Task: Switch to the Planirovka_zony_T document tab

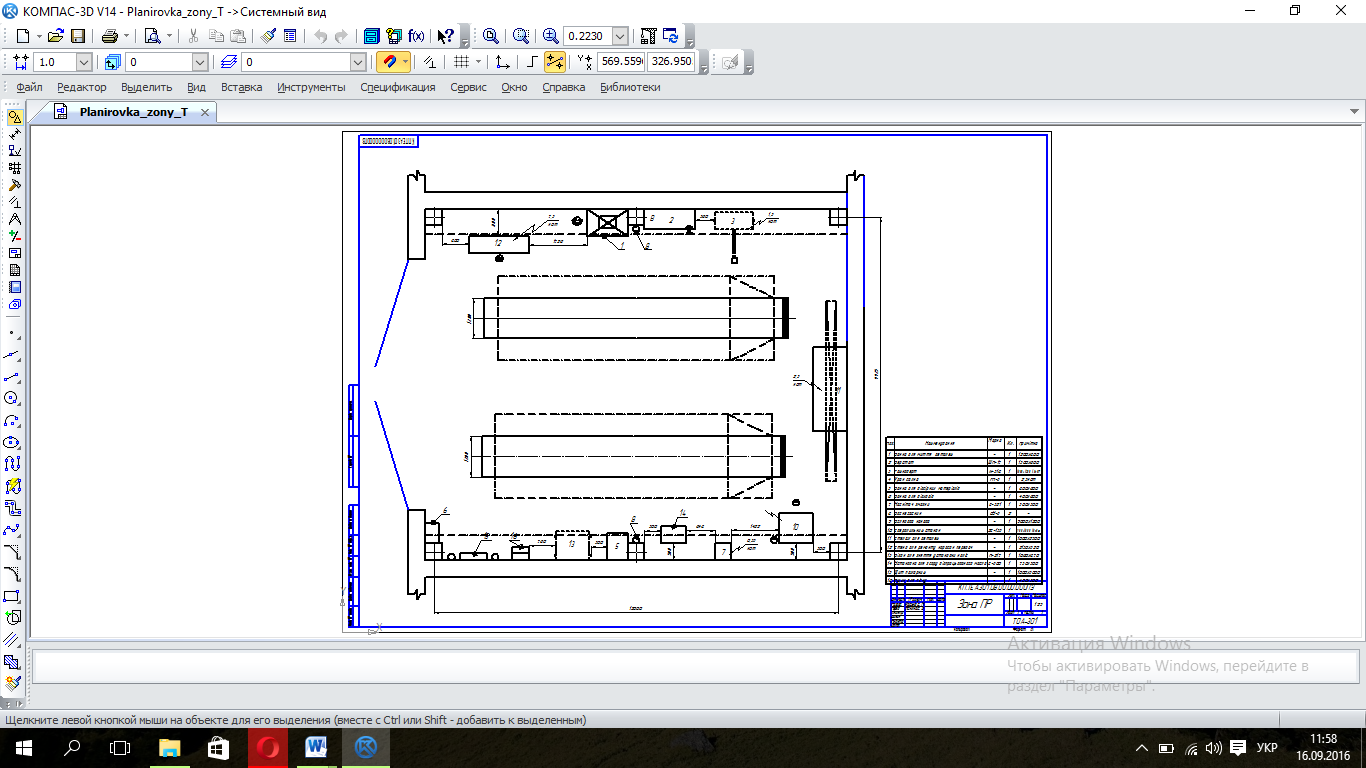Action: [133, 113]
